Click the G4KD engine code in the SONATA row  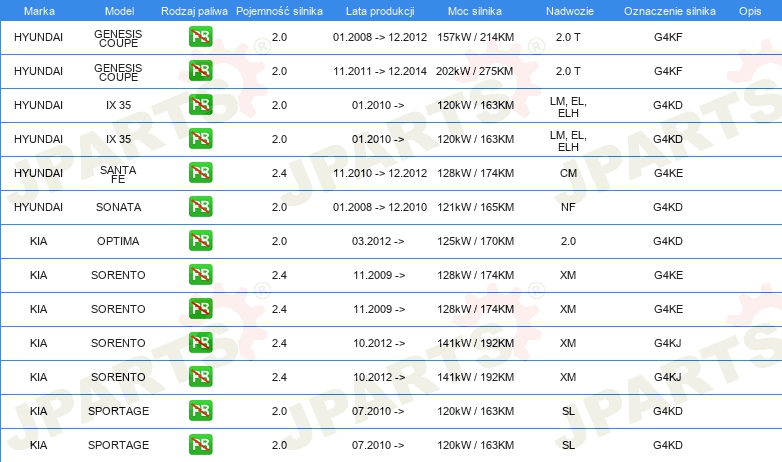[x=668, y=207]
